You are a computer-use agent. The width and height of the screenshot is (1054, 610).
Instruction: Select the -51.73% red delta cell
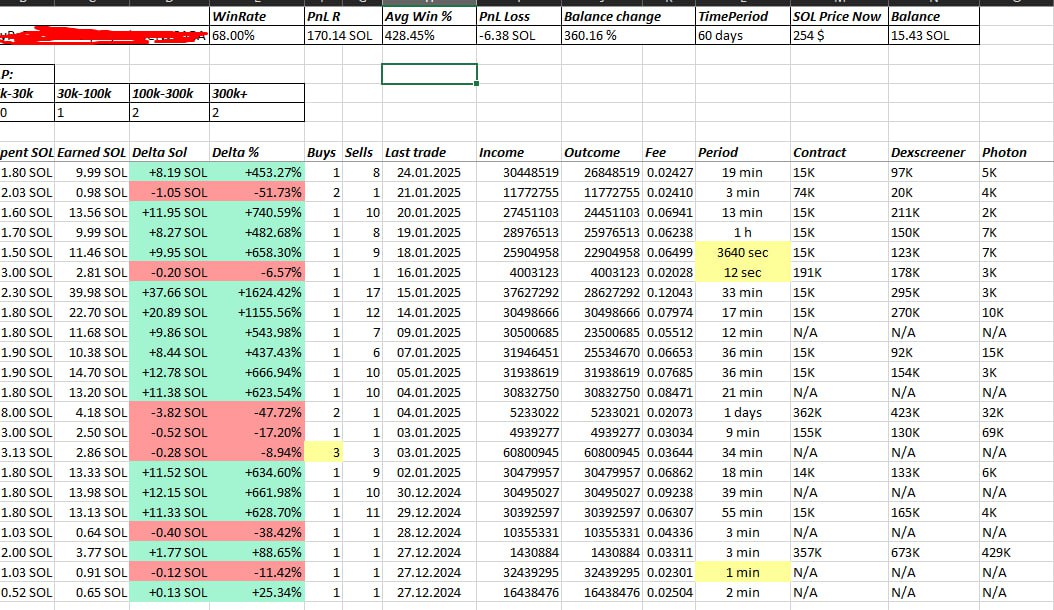[255, 192]
